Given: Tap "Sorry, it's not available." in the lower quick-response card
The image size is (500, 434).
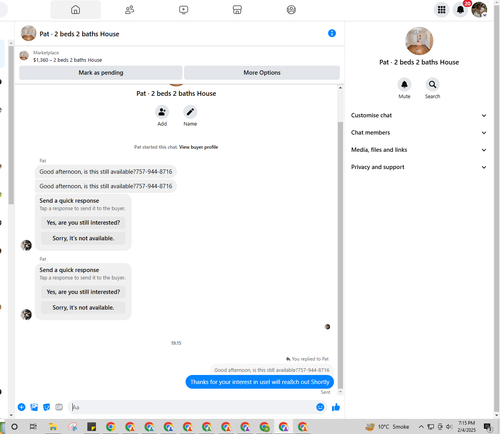Looking at the screenshot, I should click(83, 307).
